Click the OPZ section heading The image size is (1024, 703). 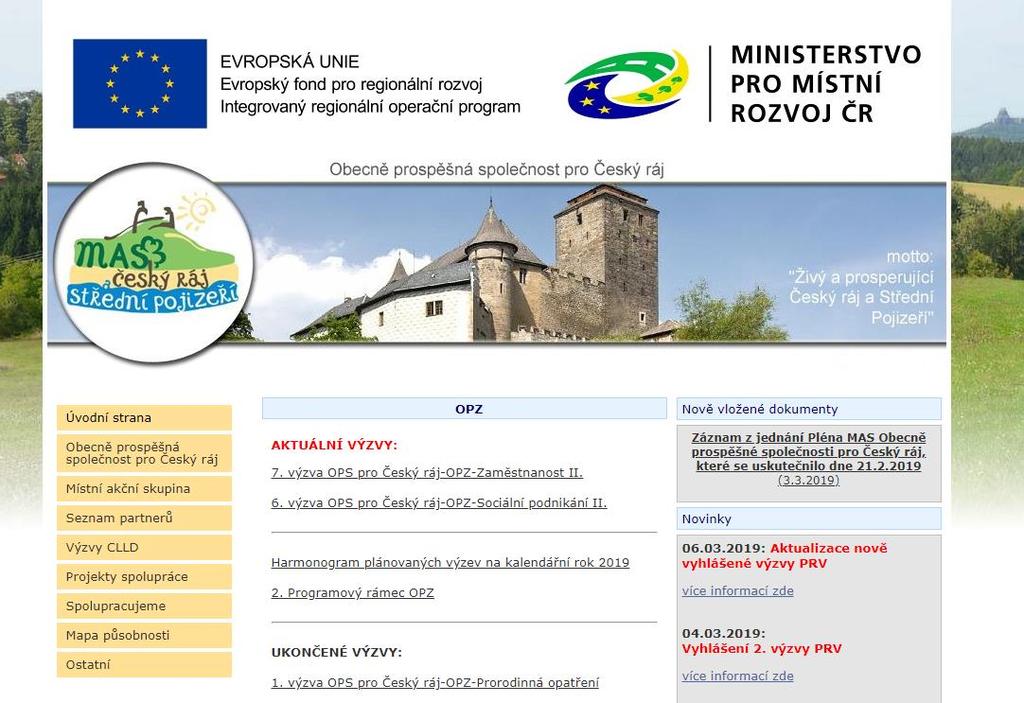tap(464, 409)
